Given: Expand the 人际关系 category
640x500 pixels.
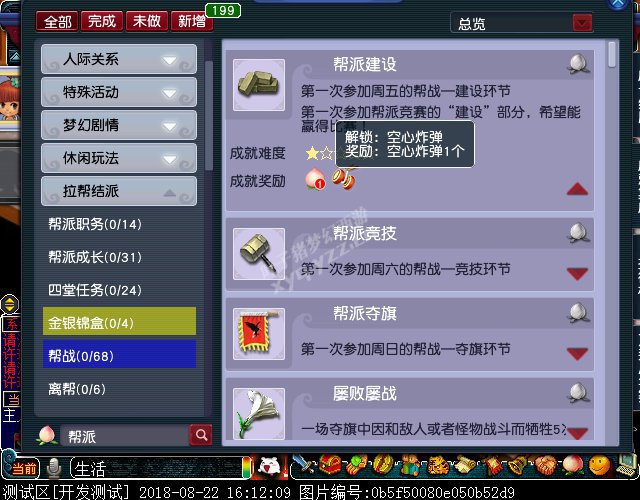Looking at the screenshot, I should tap(119, 59).
